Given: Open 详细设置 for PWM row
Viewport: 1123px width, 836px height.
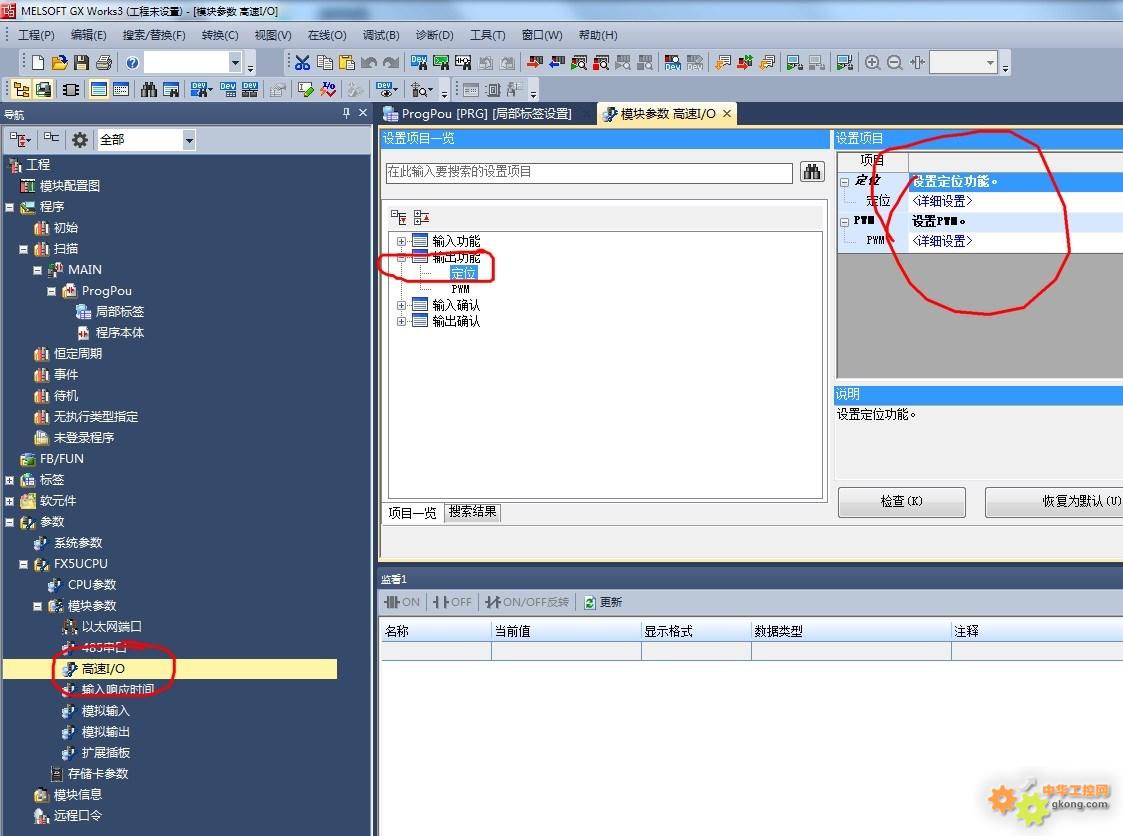Looking at the screenshot, I should tap(942, 241).
